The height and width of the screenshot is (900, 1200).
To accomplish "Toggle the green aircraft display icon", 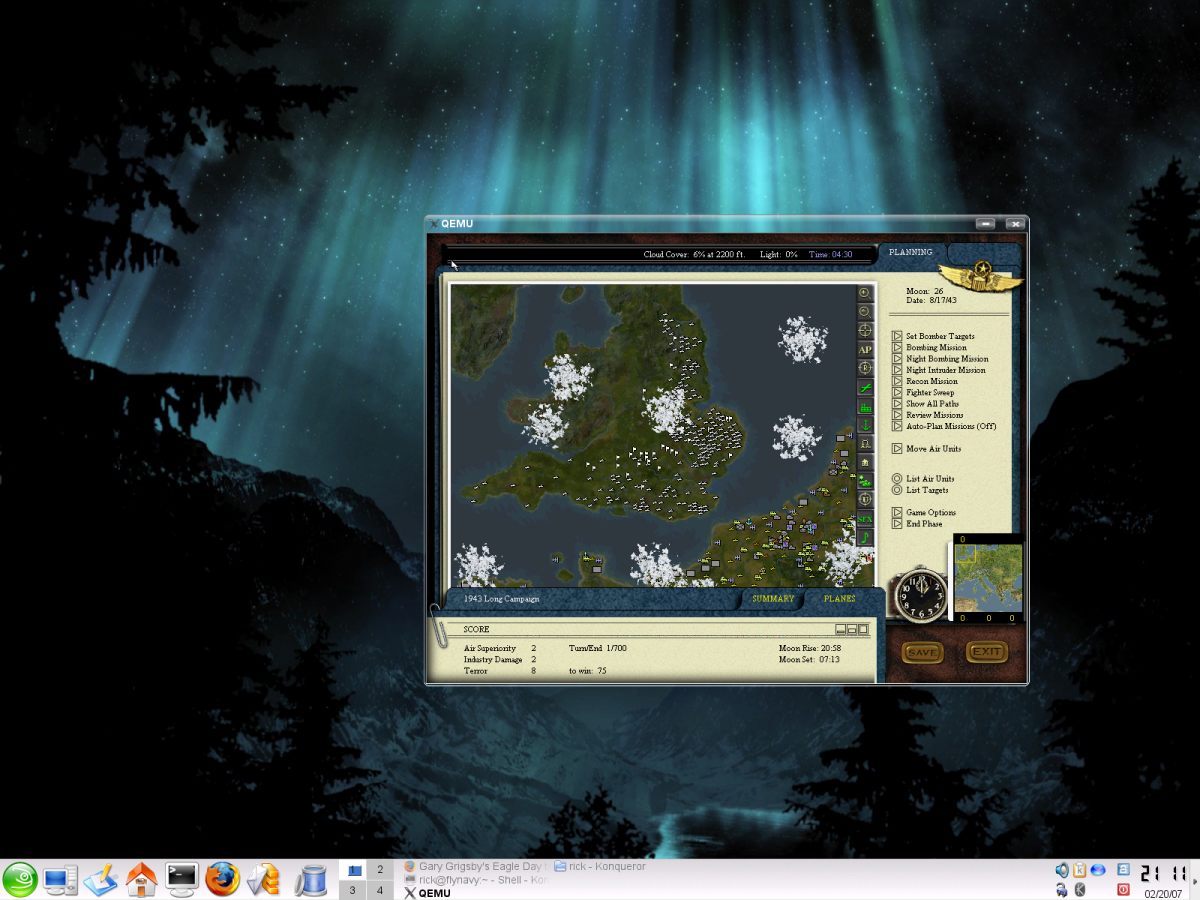I will 865,386.
